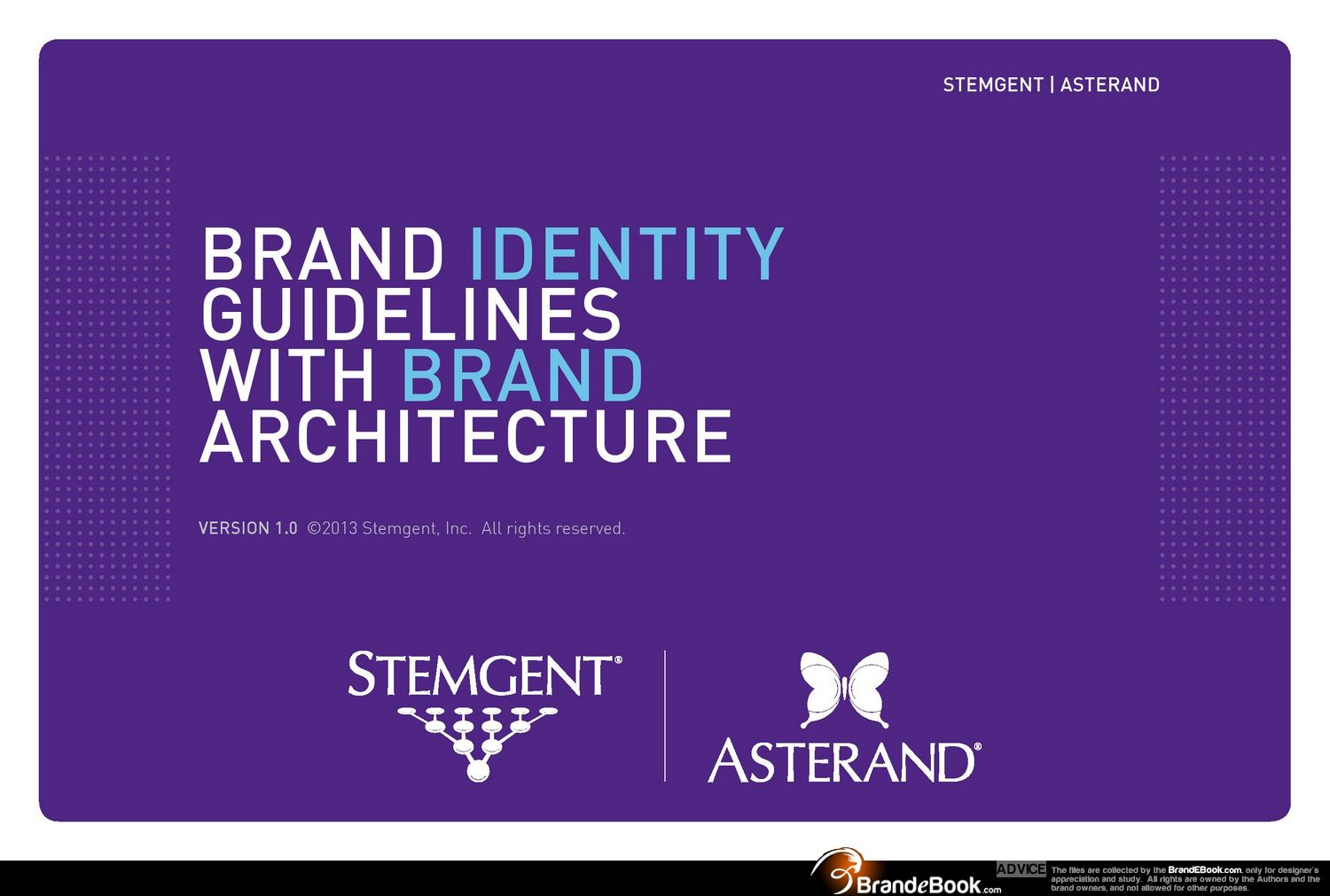The height and width of the screenshot is (896, 1330).
Task: Click the BRAND IDENTITY title line
Action: pyautogui.click(x=493, y=254)
